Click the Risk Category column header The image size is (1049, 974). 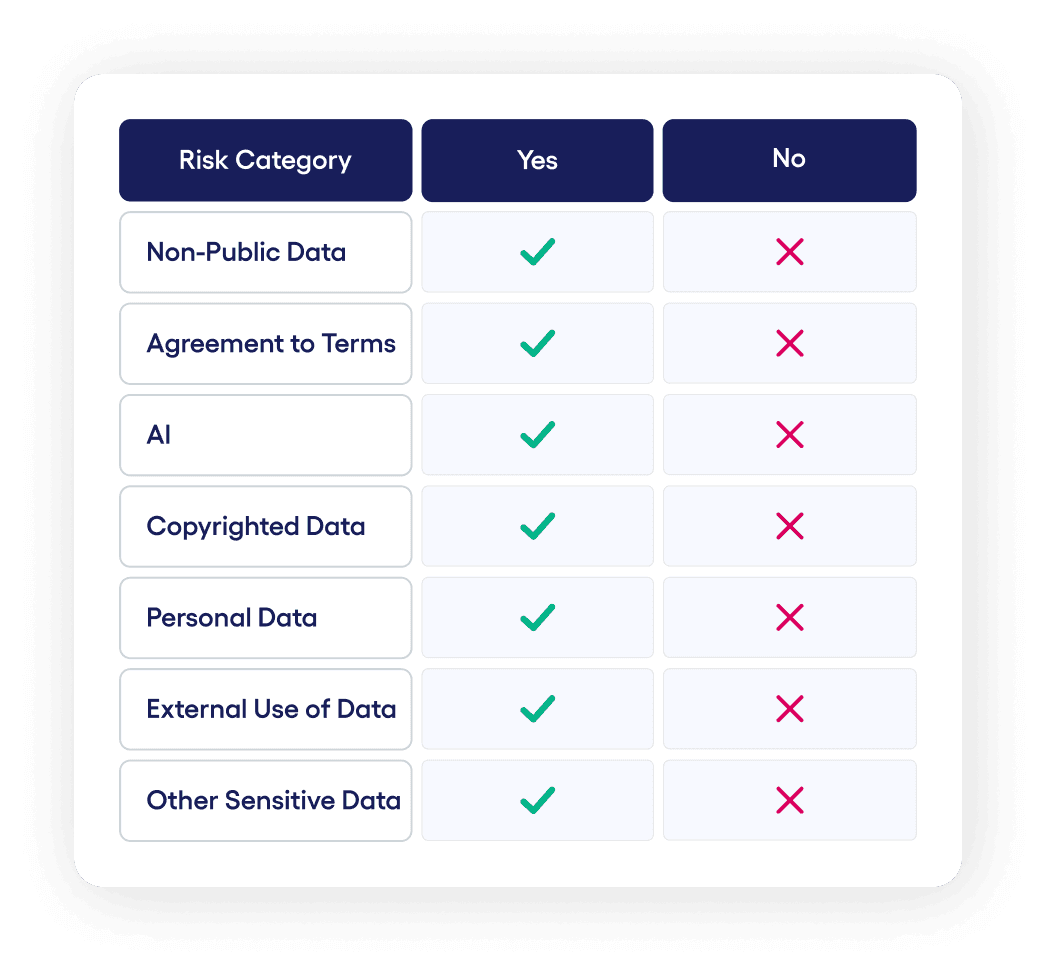coord(265,160)
